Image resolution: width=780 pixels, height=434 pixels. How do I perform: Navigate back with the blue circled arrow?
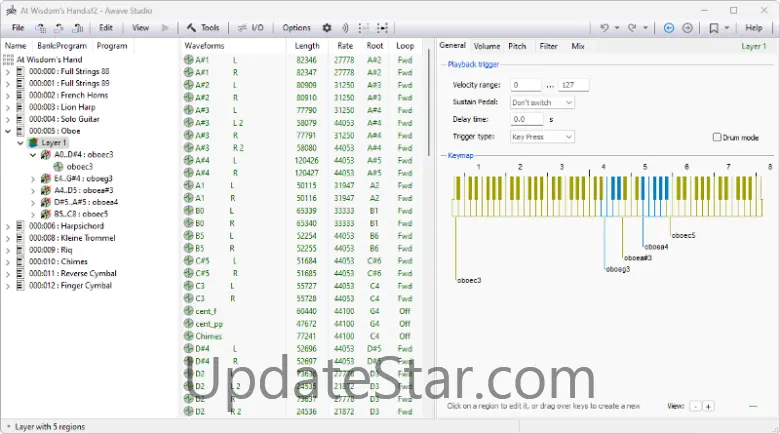click(669, 28)
